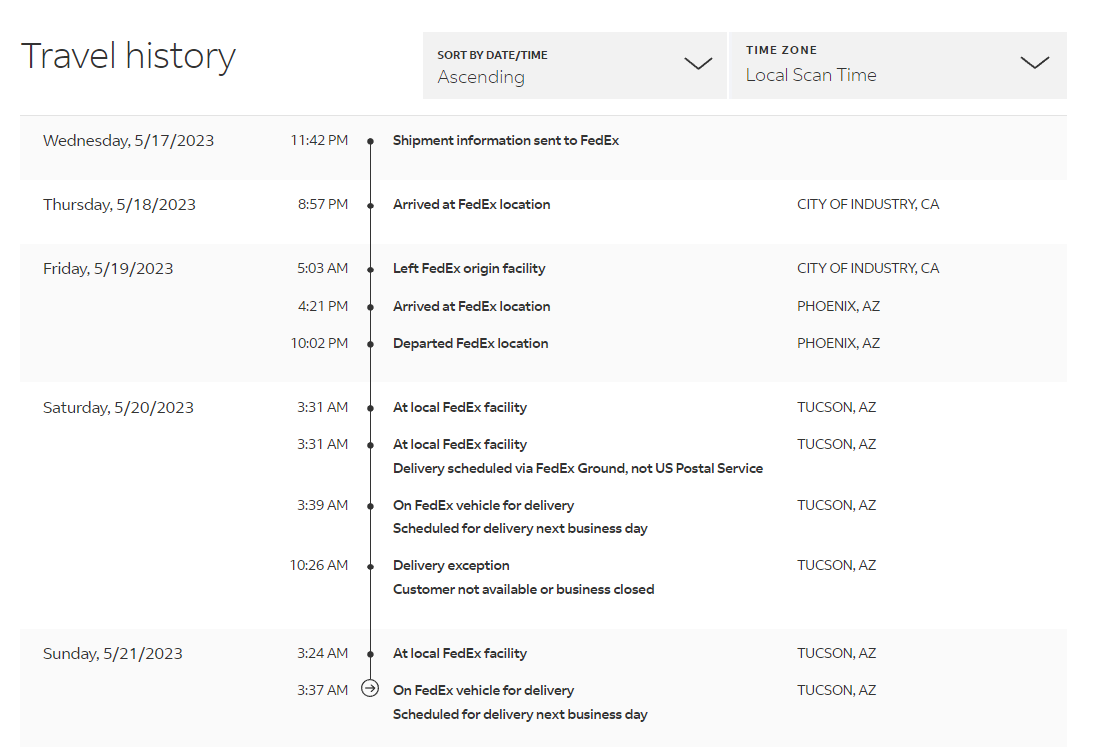Select the Wednesday, 5/17/2023 date label
1097x747 pixels.
(128, 140)
